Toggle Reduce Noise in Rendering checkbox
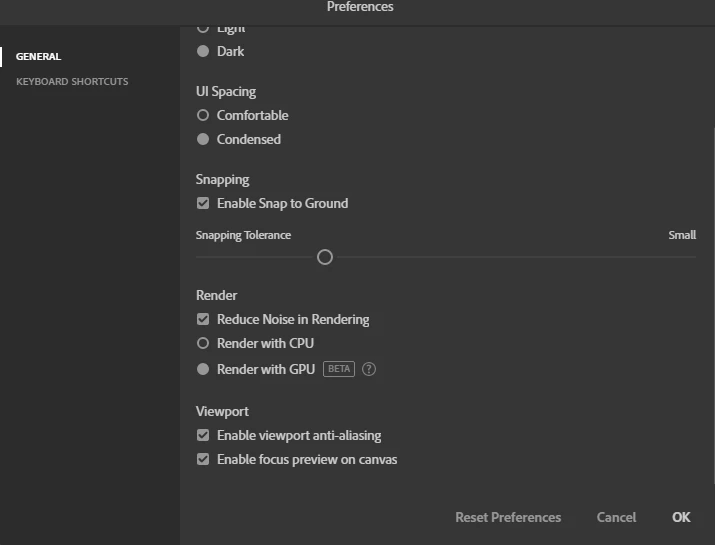The width and height of the screenshot is (715, 545). point(203,319)
